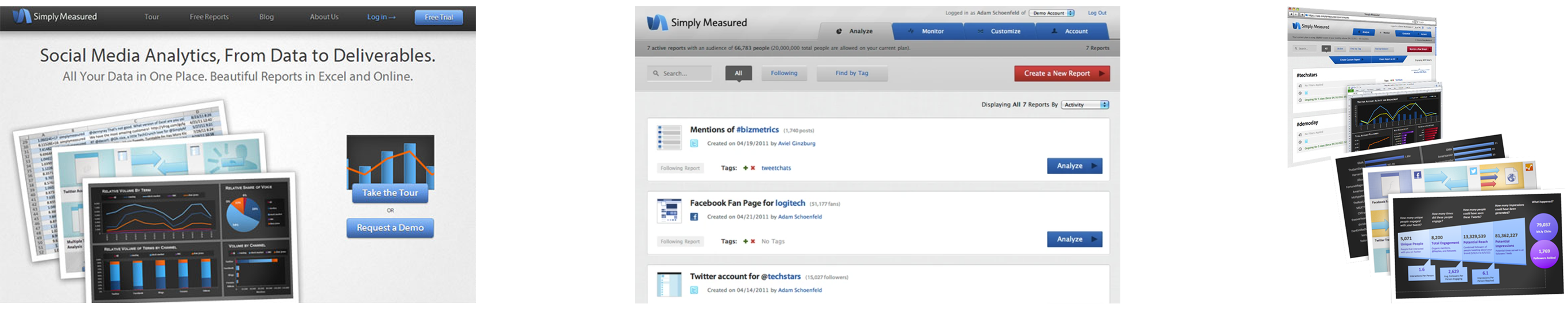Focus the Search reports field
This screenshot has width=1568, height=311.
[680, 73]
